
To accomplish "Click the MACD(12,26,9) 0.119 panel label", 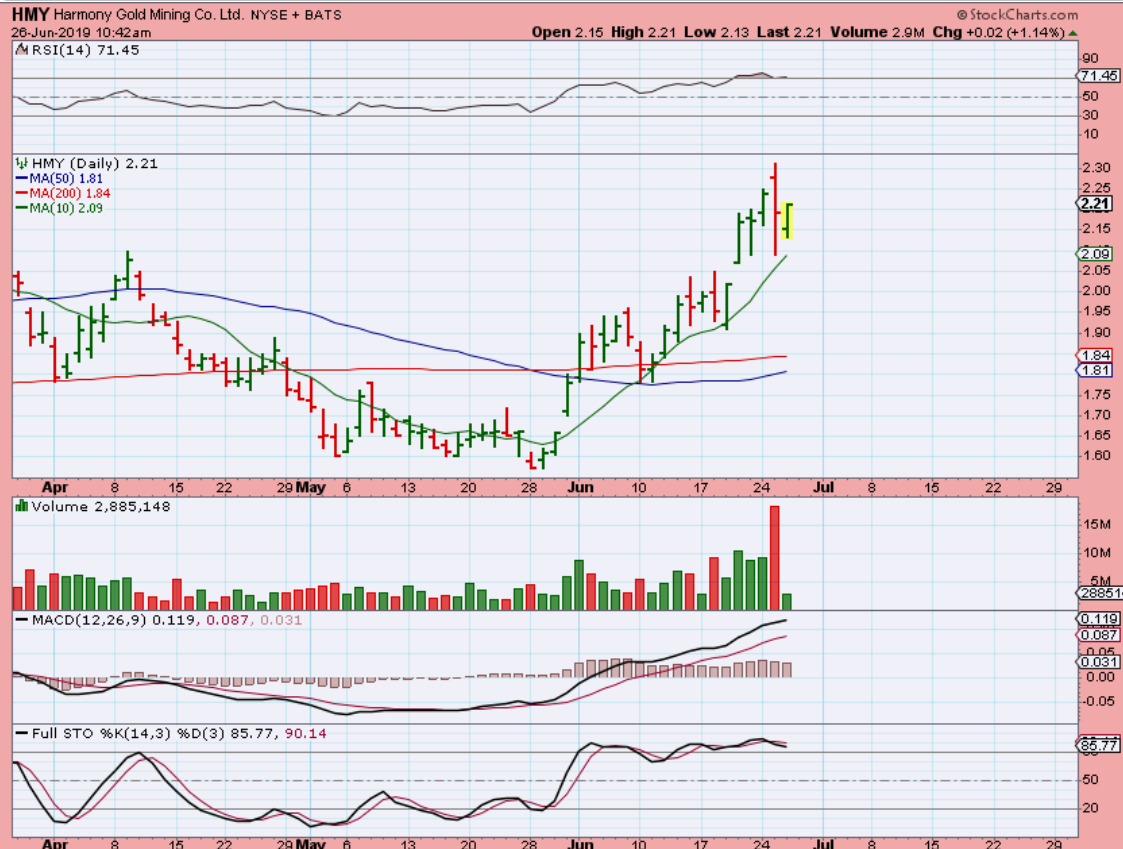I will (x=112, y=620).
